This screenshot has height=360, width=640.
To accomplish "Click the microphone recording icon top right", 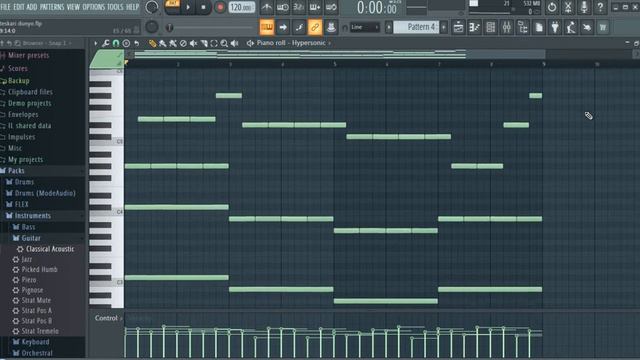I will pyautogui.click(x=584, y=7).
